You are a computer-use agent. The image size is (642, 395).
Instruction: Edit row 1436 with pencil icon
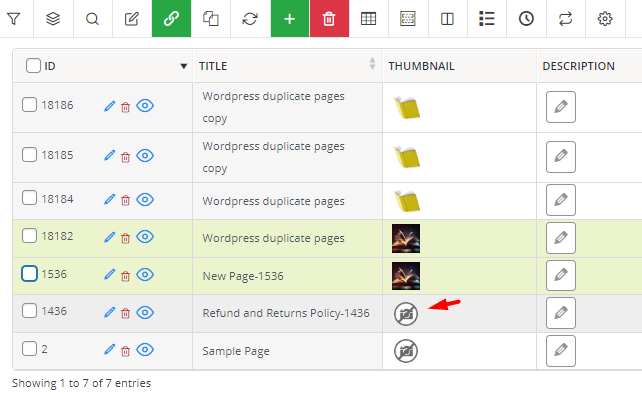(109, 312)
